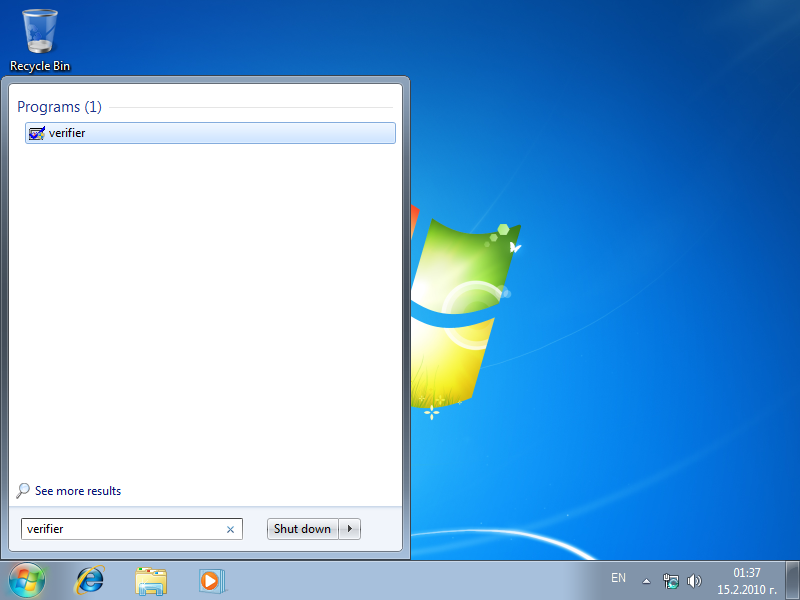The height and width of the screenshot is (600, 800).
Task: Open Windows Media Player from taskbar
Action: [x=211, y=581]
